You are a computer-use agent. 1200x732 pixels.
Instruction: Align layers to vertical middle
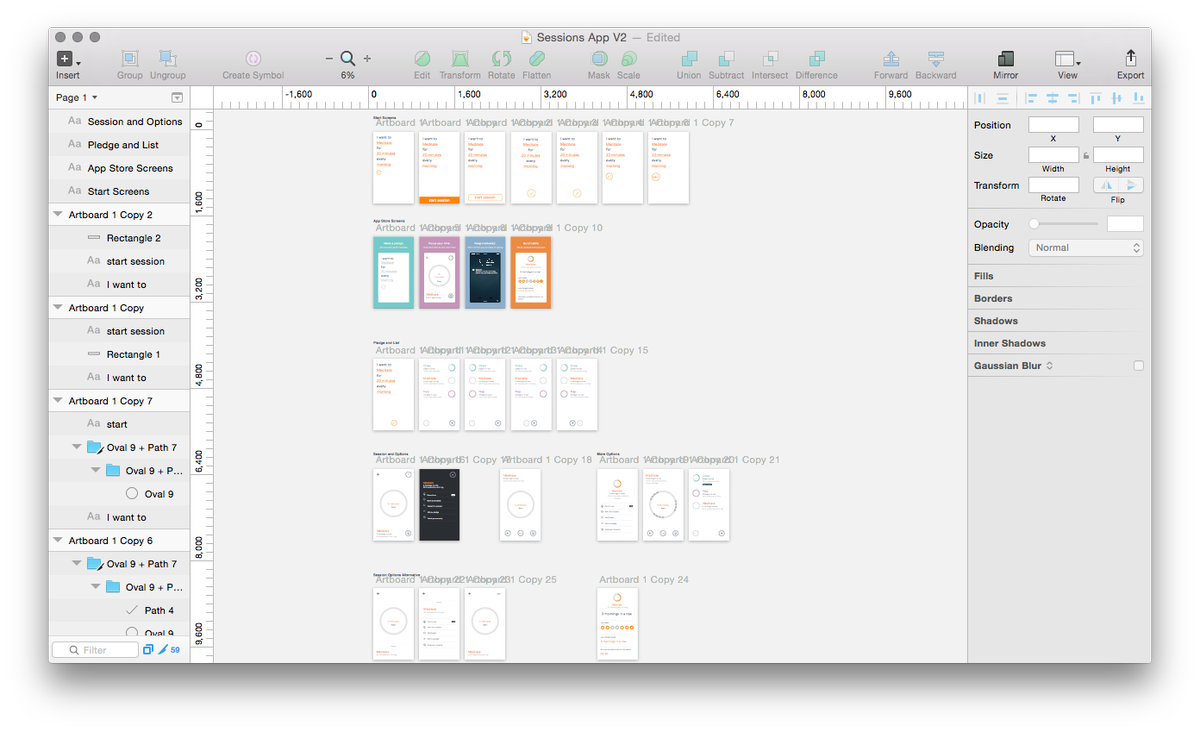tap(1117, 98)
